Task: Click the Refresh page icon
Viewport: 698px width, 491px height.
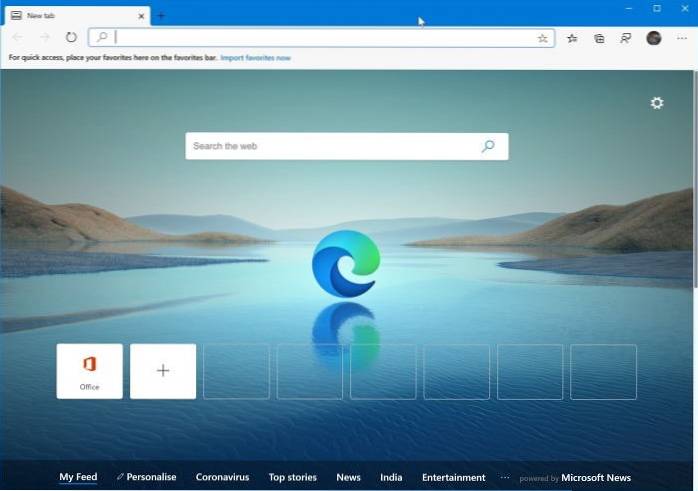Action: click(71, 37)
